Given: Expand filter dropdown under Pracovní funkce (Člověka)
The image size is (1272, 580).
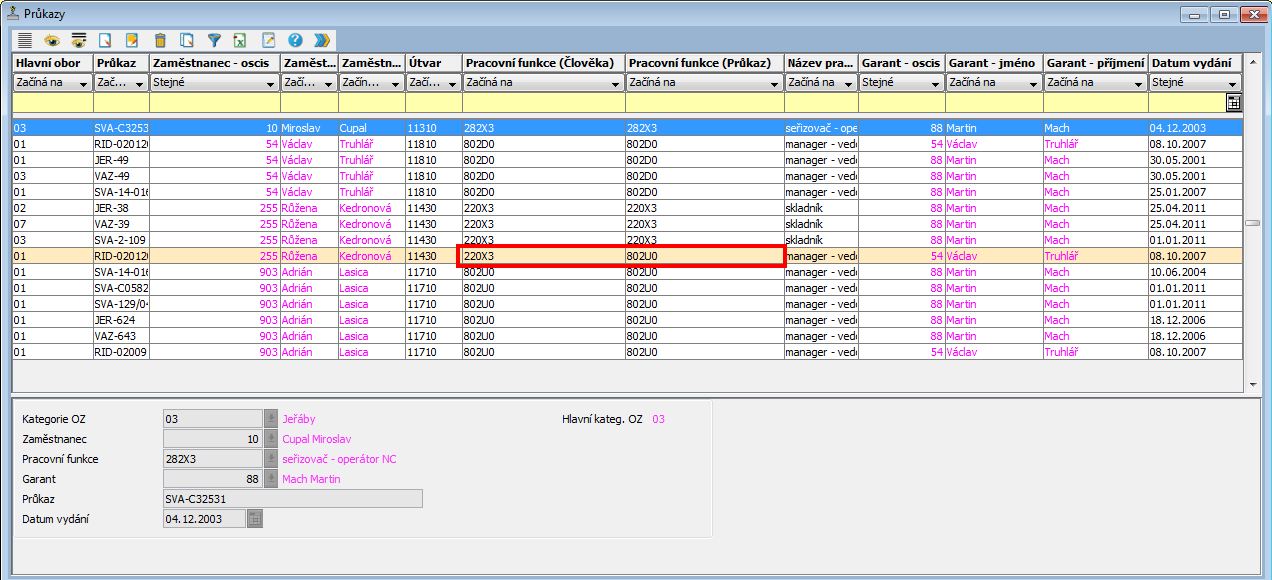Looking at the screenshot, I should coord(616,83).
